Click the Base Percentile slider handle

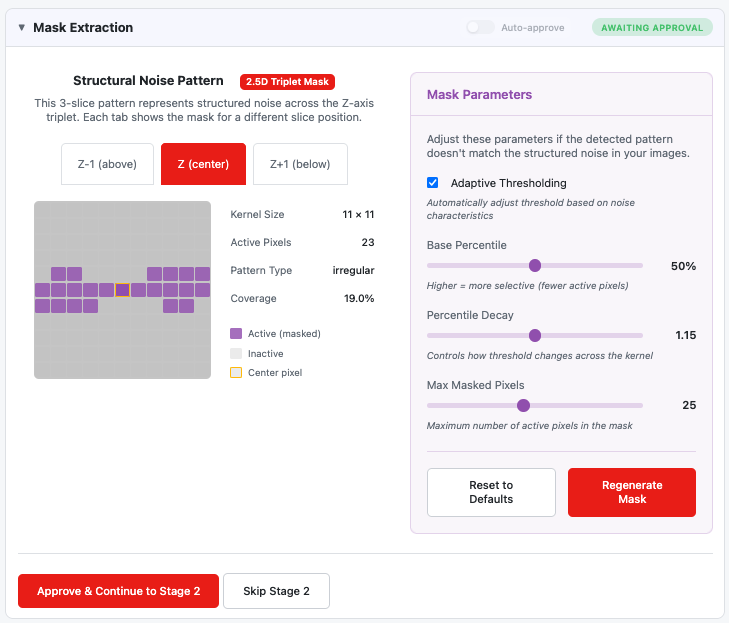coord(535,265)
